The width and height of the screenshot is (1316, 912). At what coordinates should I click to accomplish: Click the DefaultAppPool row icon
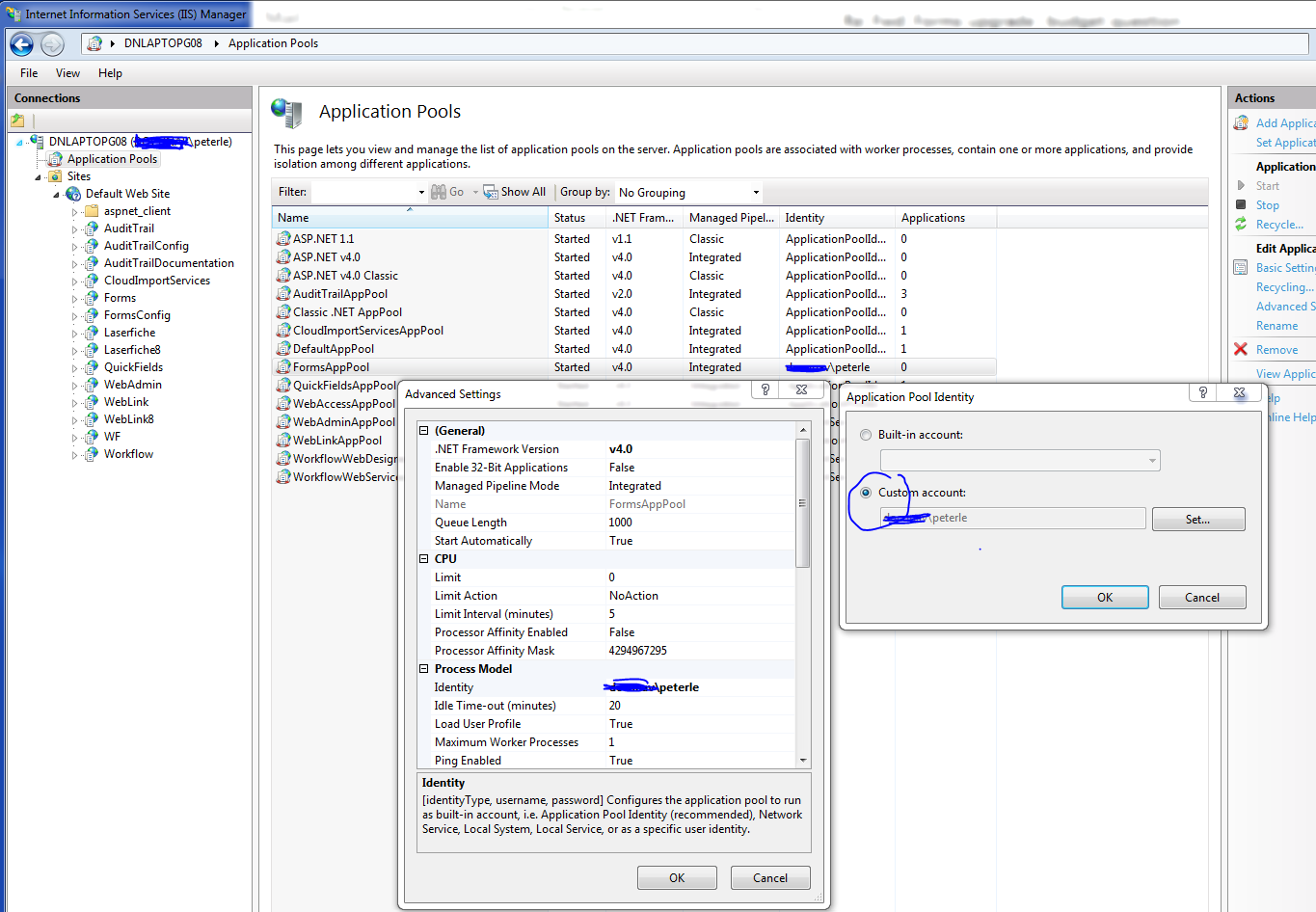283,348
